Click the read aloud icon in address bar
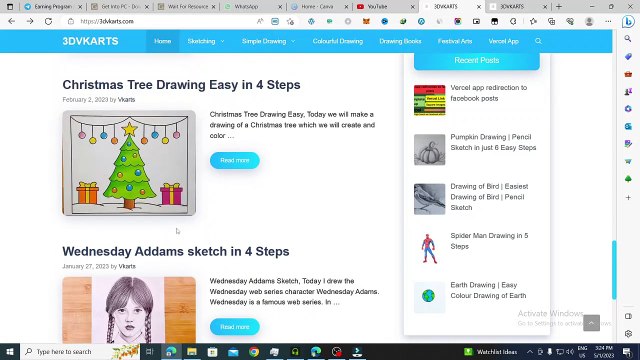Image resolution: width=640 pixels, height=360 pixels. point(260,21)
